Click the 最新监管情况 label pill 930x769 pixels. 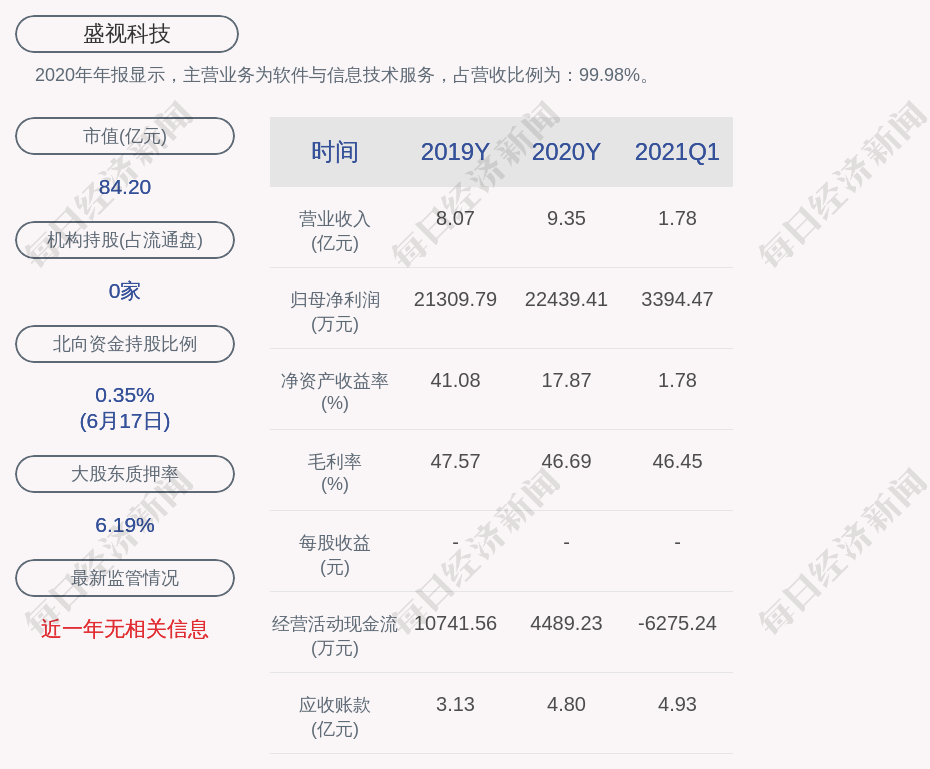click(x=125, y=578)
